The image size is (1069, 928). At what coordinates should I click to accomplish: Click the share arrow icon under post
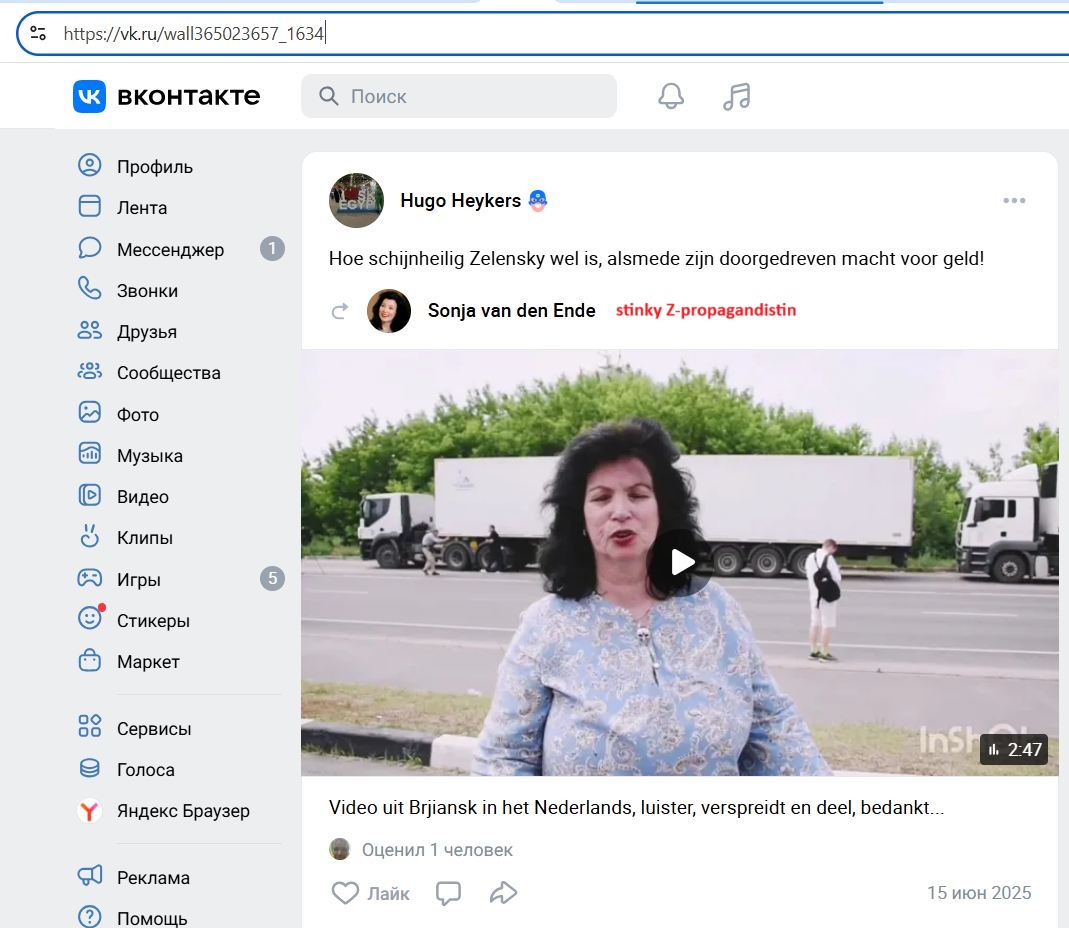(503, 893)
